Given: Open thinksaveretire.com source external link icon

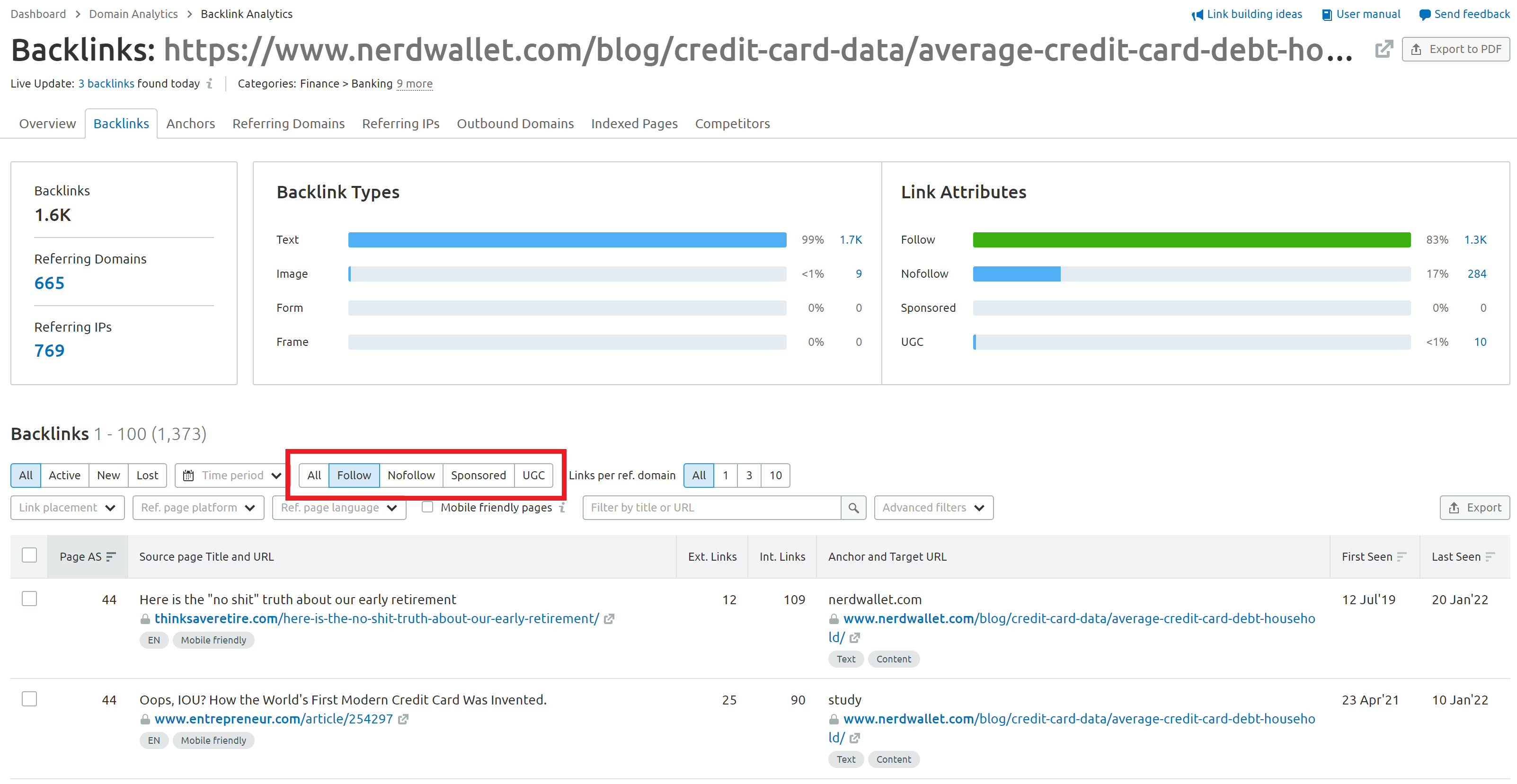Looking at the screenshot, I should 609,618.
